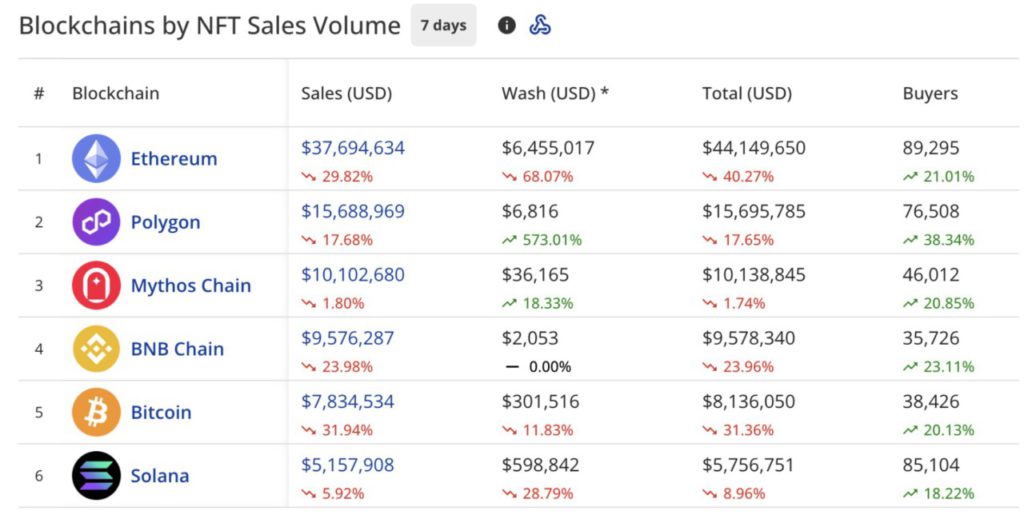Click the BNB Chain logo icon
The width and height of the screenshot is (1024, 519).
coord(96,349)
